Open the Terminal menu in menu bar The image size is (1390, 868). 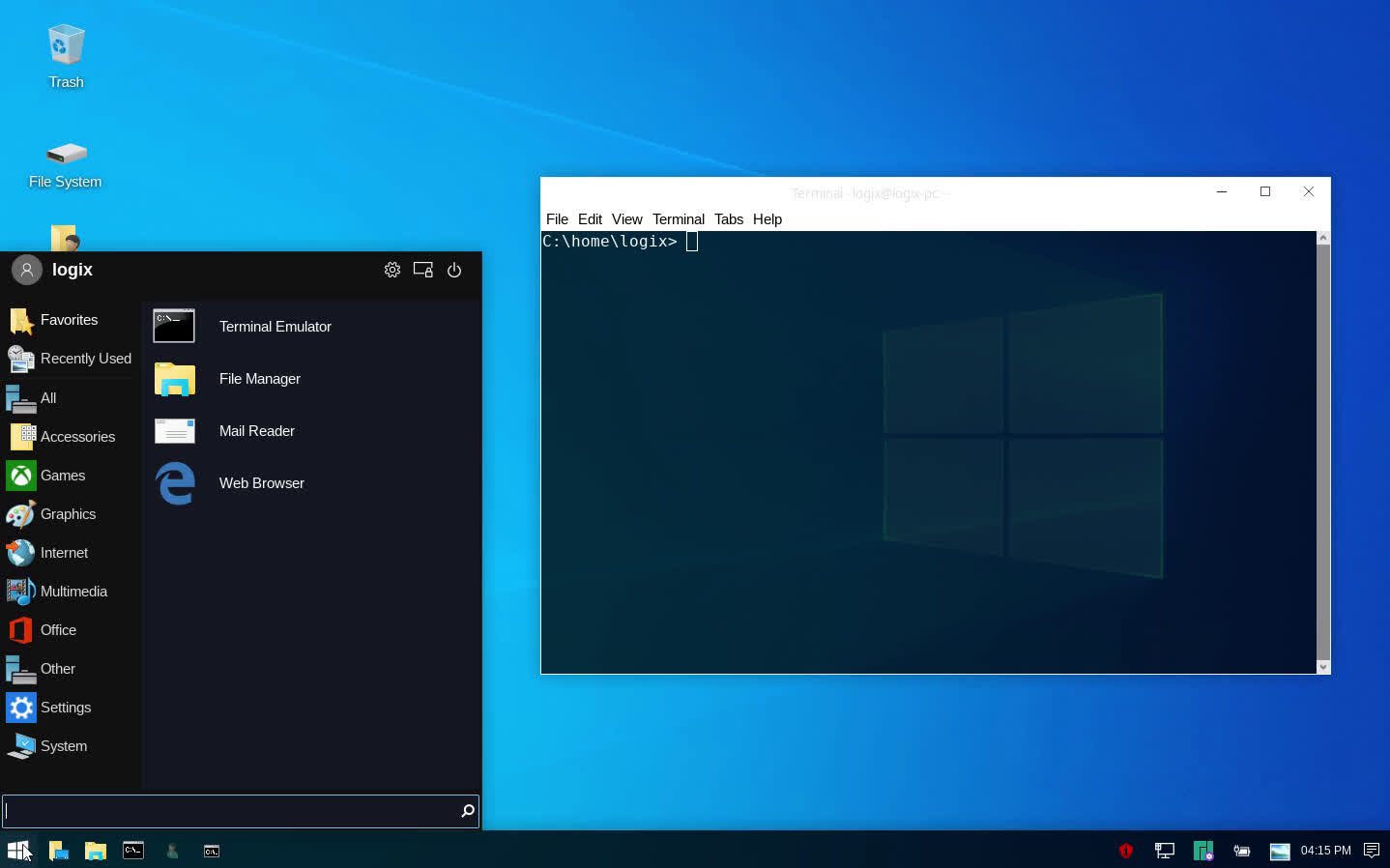coord(678,219)
